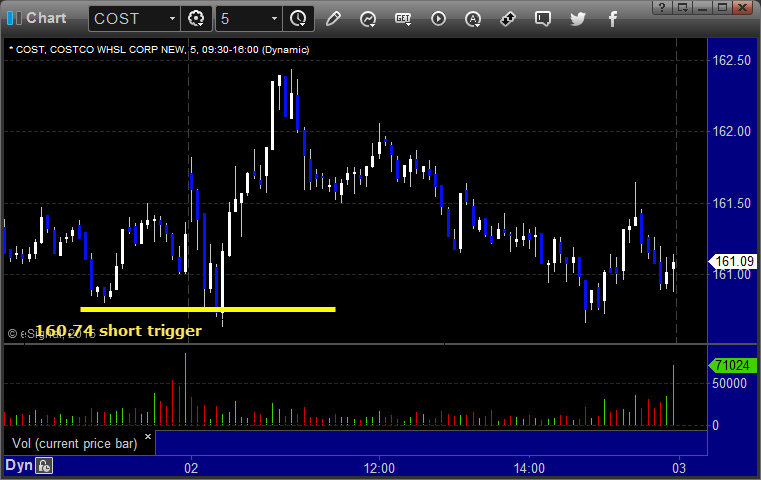The image size is (761, 480).
Task: Start bar replay with the play icon
Action: click(438, 19)
